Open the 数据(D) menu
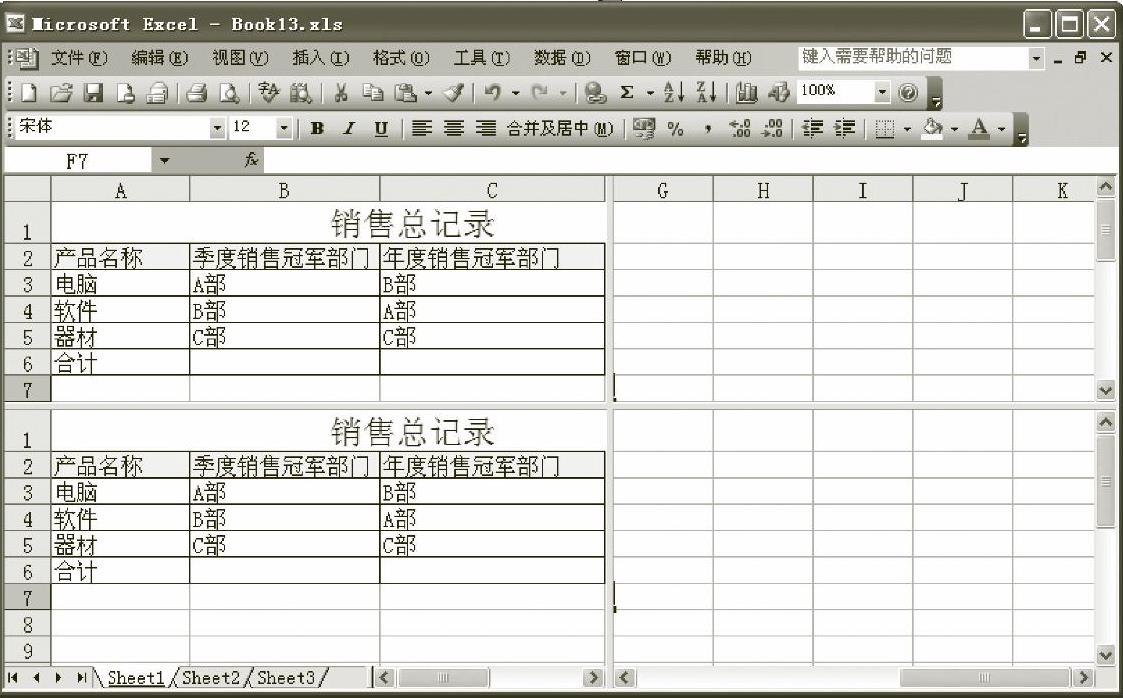The width and height of the screenshot is (1123, 698). click(562, 57)
